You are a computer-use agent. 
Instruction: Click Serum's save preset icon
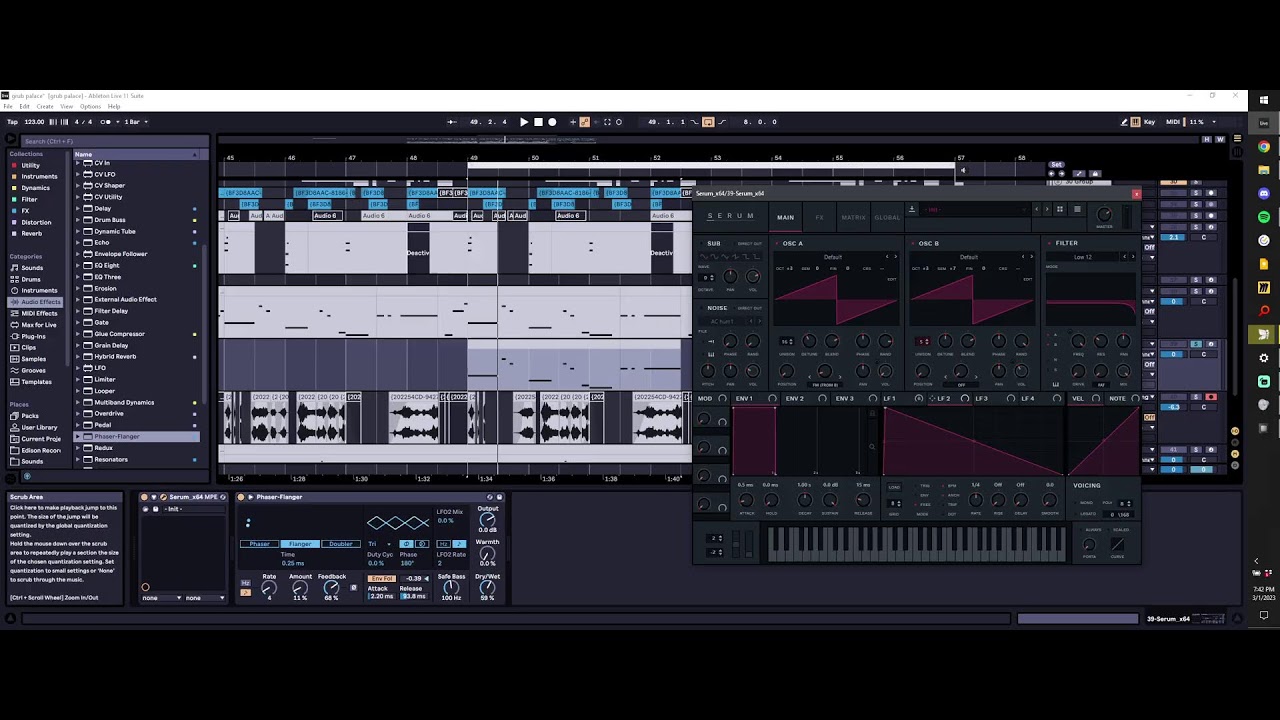[912, 209]
